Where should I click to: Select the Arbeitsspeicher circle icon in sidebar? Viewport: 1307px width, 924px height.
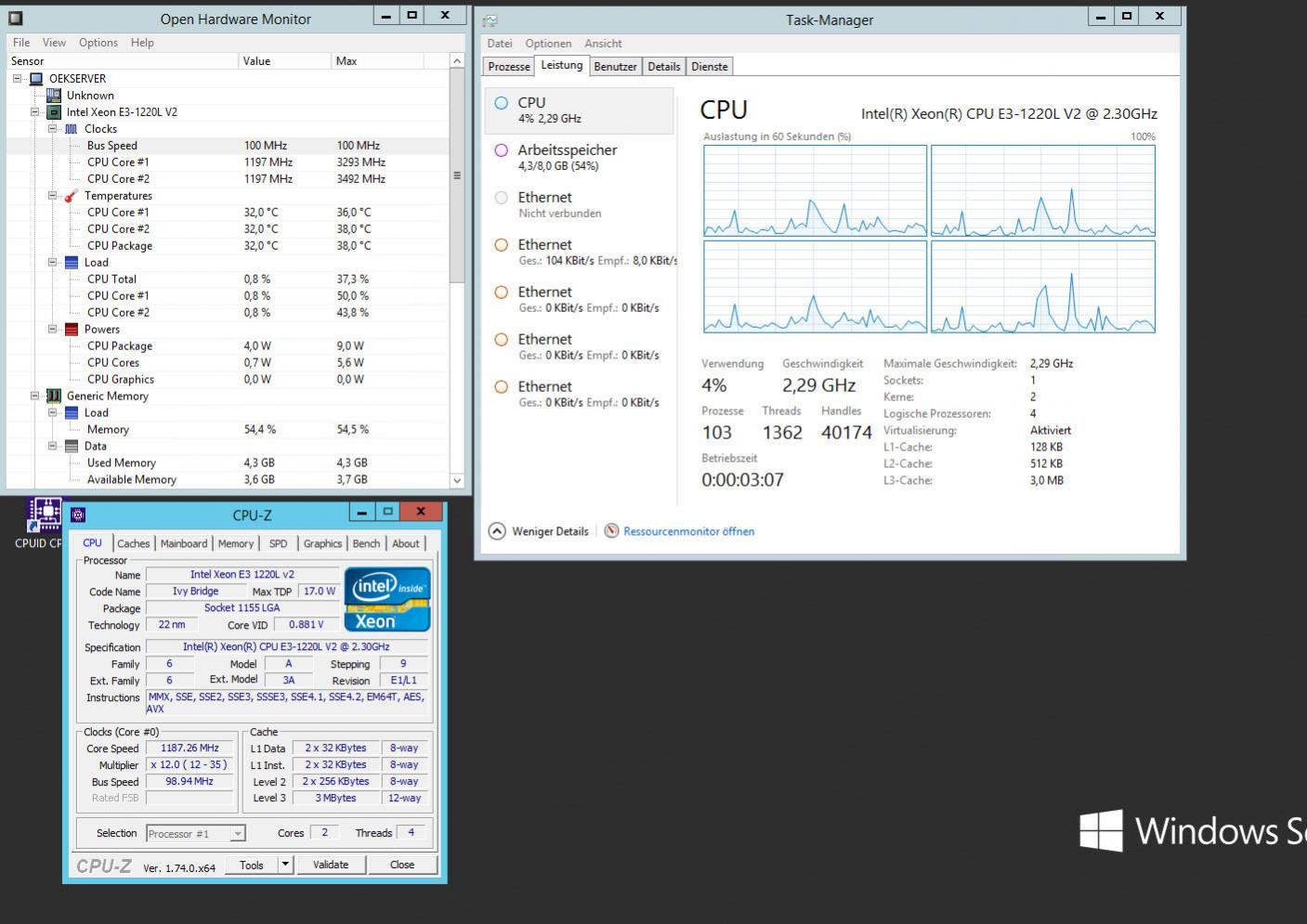click(x=502, y=150)
